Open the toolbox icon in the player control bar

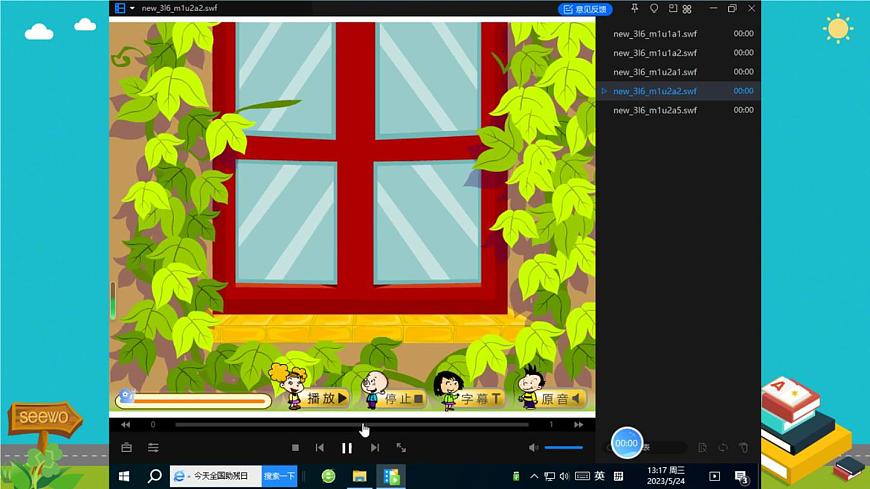click(x=127, y=447)
